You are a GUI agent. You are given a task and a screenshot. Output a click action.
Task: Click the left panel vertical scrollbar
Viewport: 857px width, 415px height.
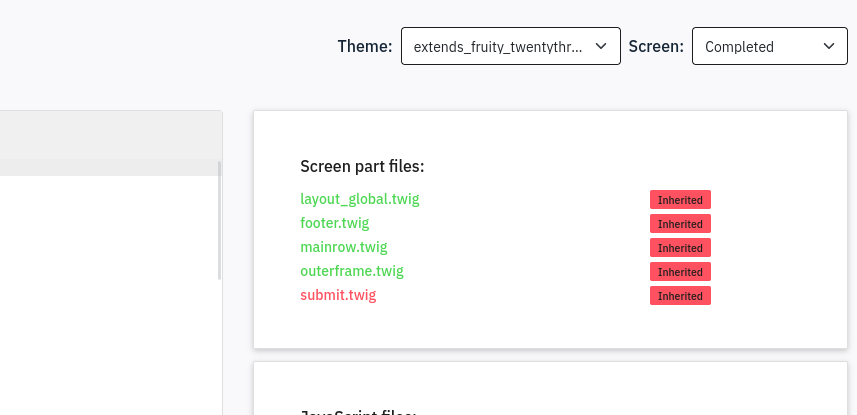click(x=219, y=220)
